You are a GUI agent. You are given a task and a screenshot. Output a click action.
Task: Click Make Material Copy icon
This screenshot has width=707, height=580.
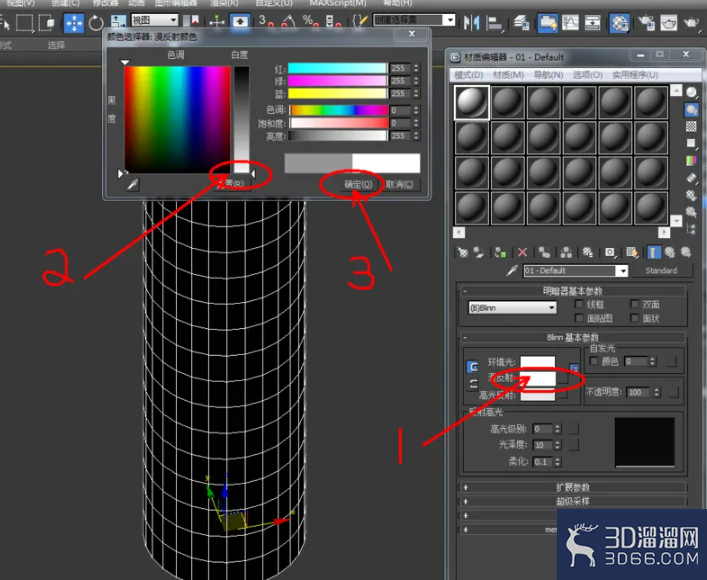point(544,252)
